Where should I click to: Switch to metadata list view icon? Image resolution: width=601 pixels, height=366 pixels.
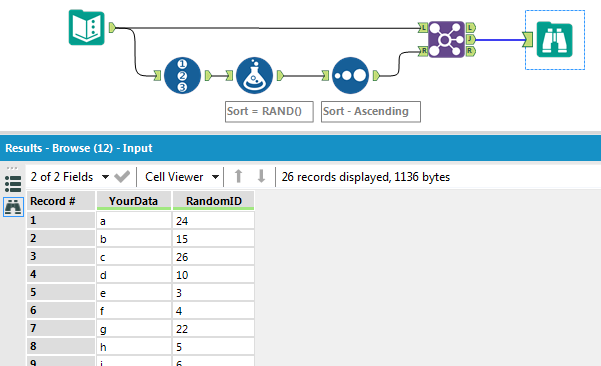(x=13, y=184)
